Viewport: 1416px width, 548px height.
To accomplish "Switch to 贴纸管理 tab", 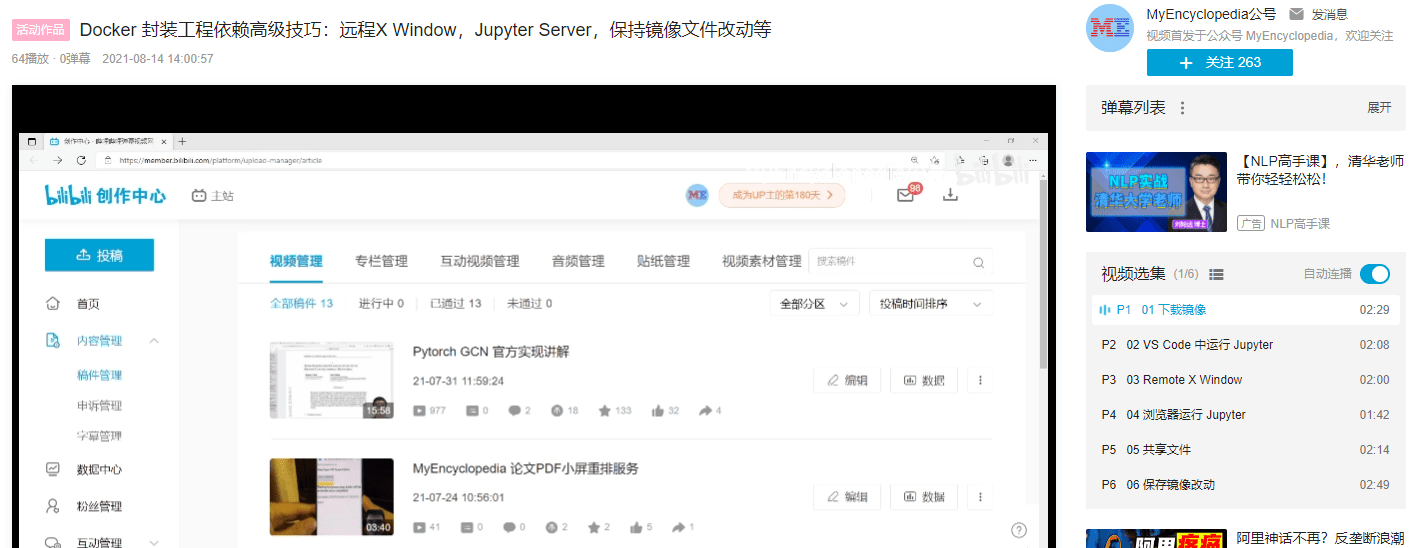I will 663,261.
